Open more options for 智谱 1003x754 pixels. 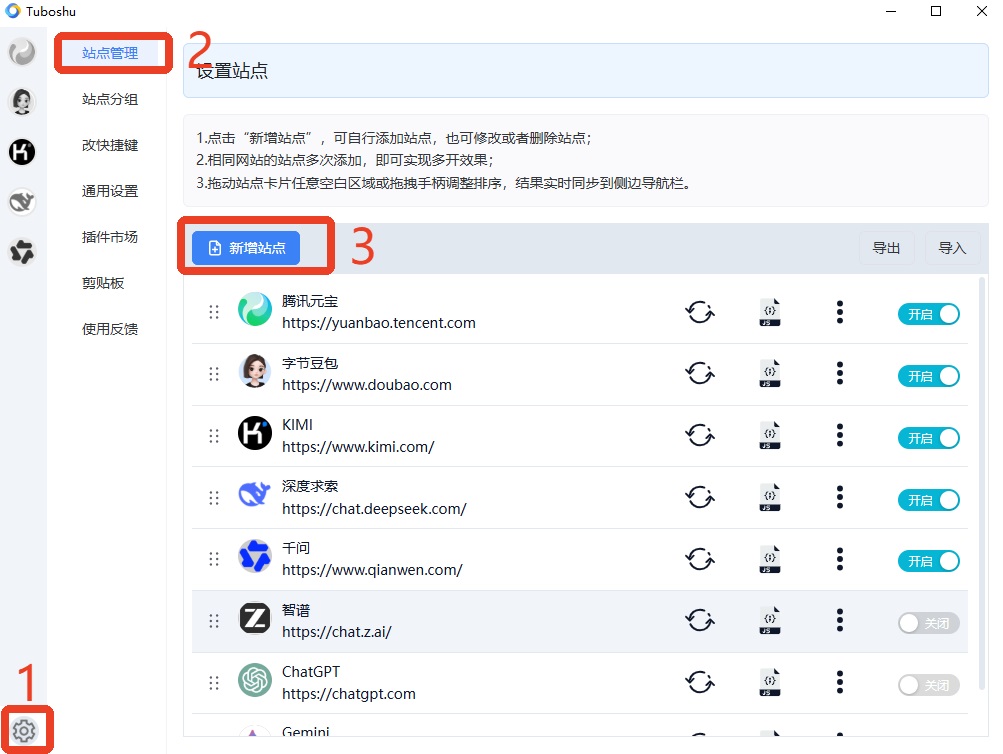[x=840, y=620]
